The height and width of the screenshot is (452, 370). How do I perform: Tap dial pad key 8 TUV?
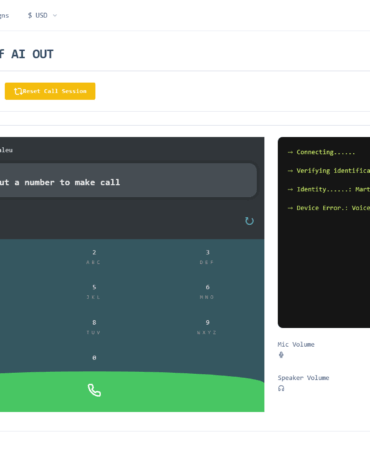pos(94,327)
